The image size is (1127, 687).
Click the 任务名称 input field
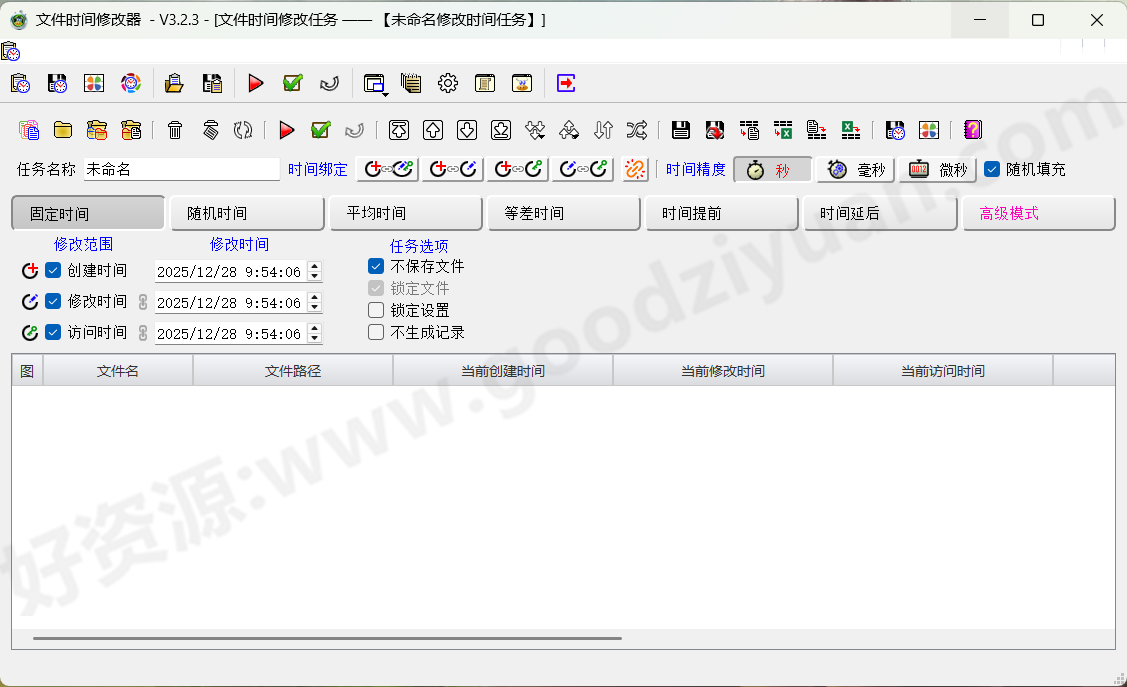tap(180, 169)
